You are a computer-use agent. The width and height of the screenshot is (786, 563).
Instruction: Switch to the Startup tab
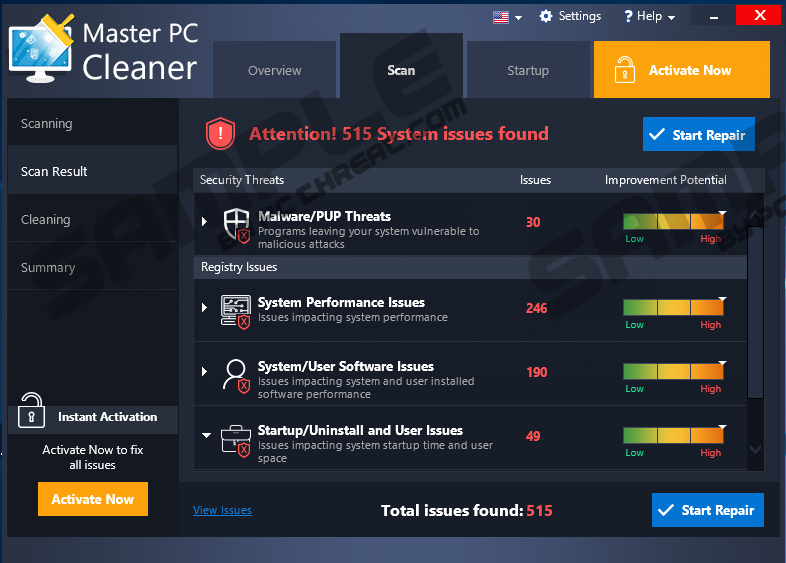[527, 71]
